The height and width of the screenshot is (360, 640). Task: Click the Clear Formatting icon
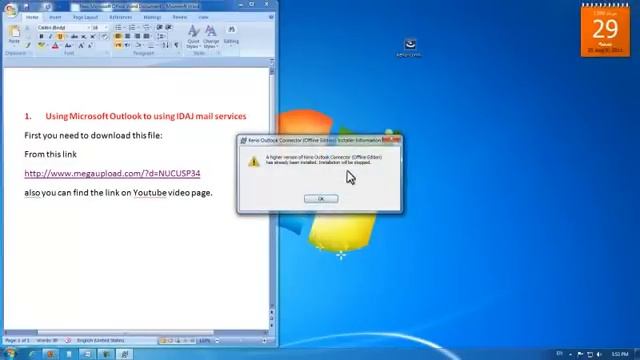[104, 36]
